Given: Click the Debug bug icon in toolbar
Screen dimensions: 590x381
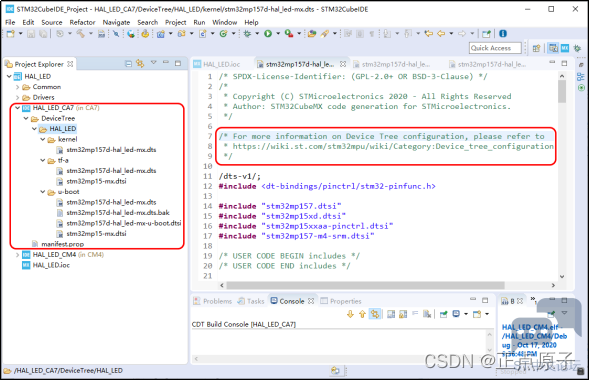Looking at the screenshot, I should click(x=247, y=34).
